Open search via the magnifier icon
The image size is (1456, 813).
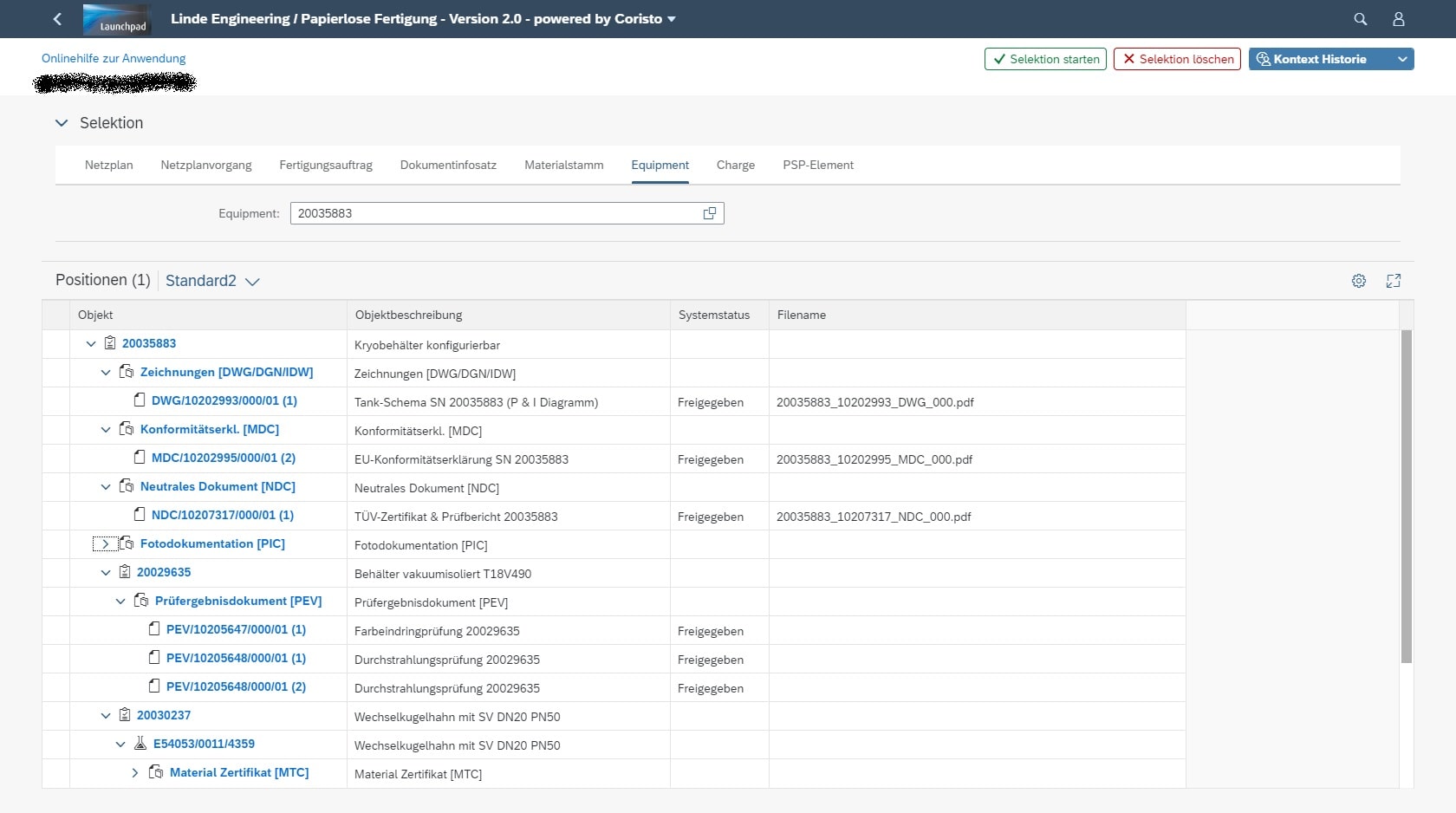(1361, 19)
